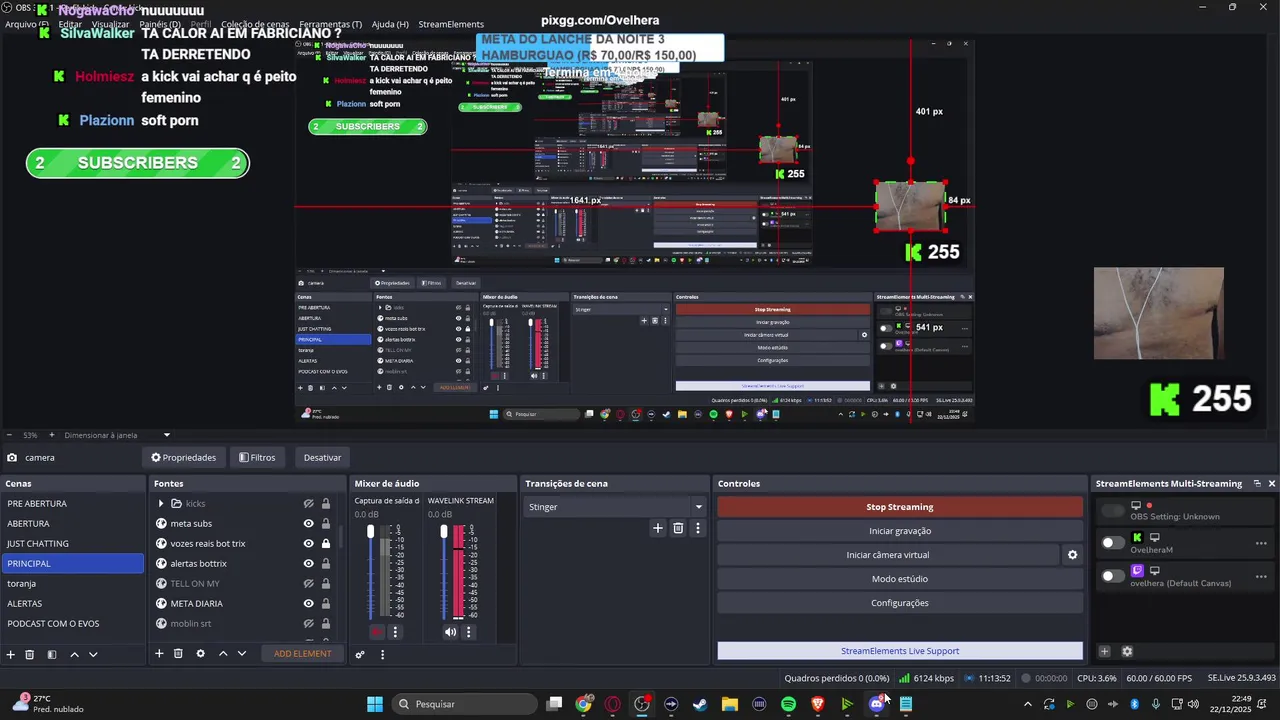Open Discord from the taskbar

tap(877, 704)
